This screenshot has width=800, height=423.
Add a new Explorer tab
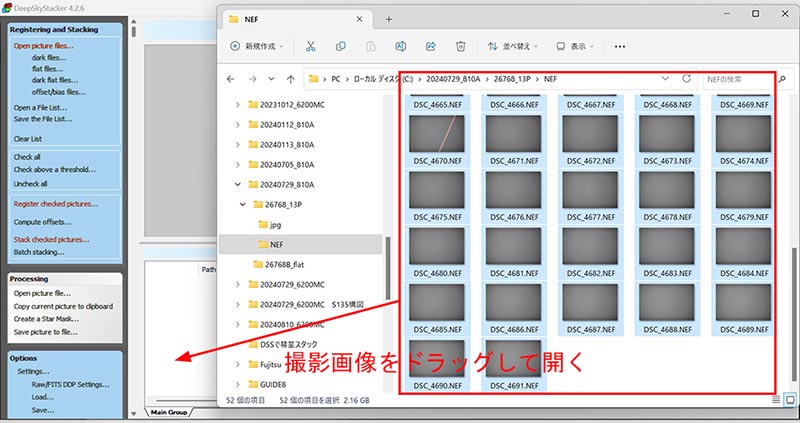[388, 19]
